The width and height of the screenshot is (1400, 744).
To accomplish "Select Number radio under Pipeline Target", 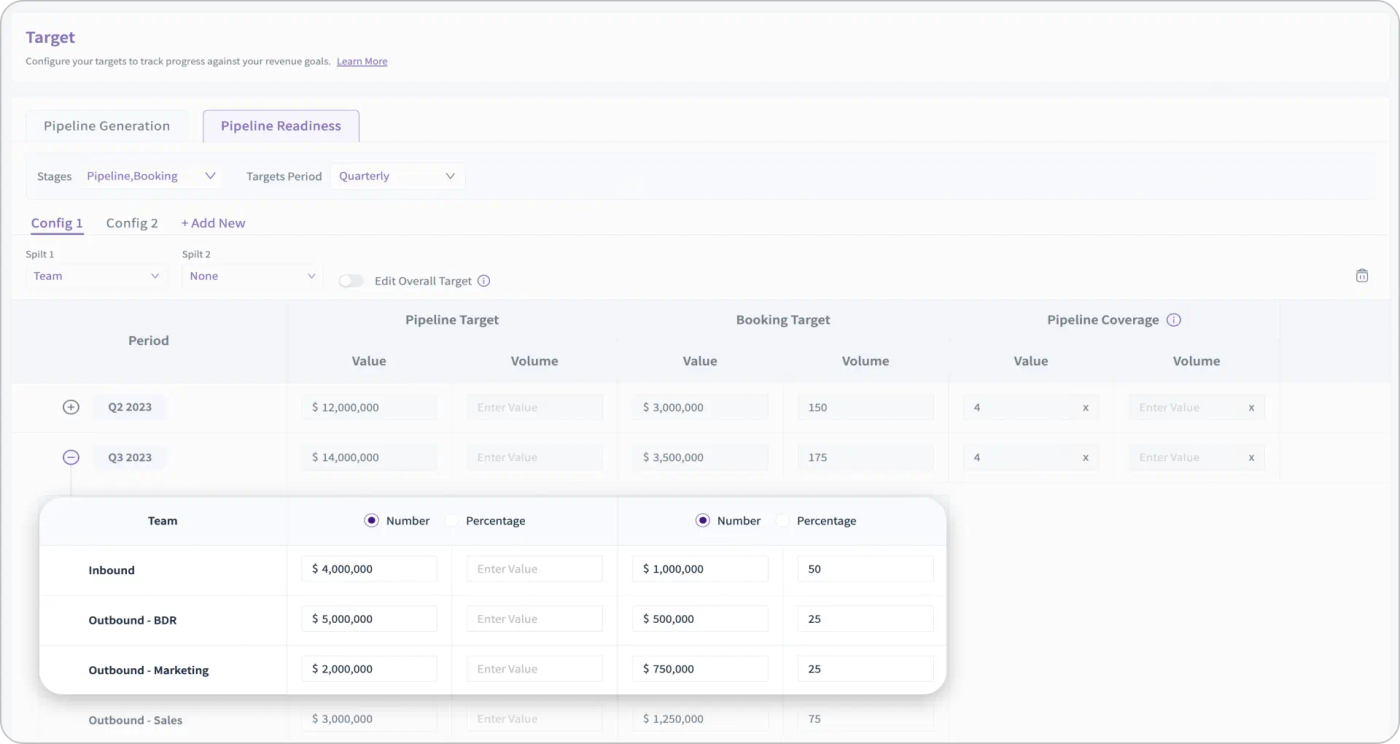I will pyautogui.click(x=372, y=521).
